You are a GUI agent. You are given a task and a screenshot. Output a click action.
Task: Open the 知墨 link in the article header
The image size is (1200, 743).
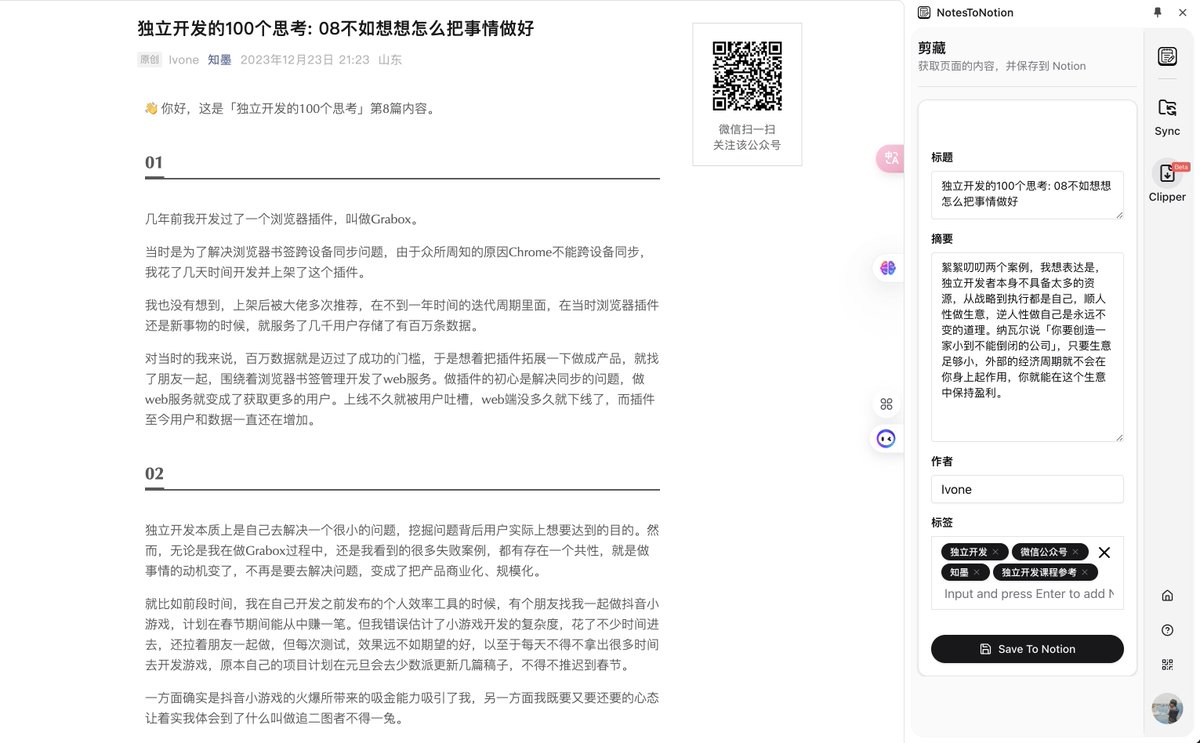pyautogui.click(x=218, y=59)
